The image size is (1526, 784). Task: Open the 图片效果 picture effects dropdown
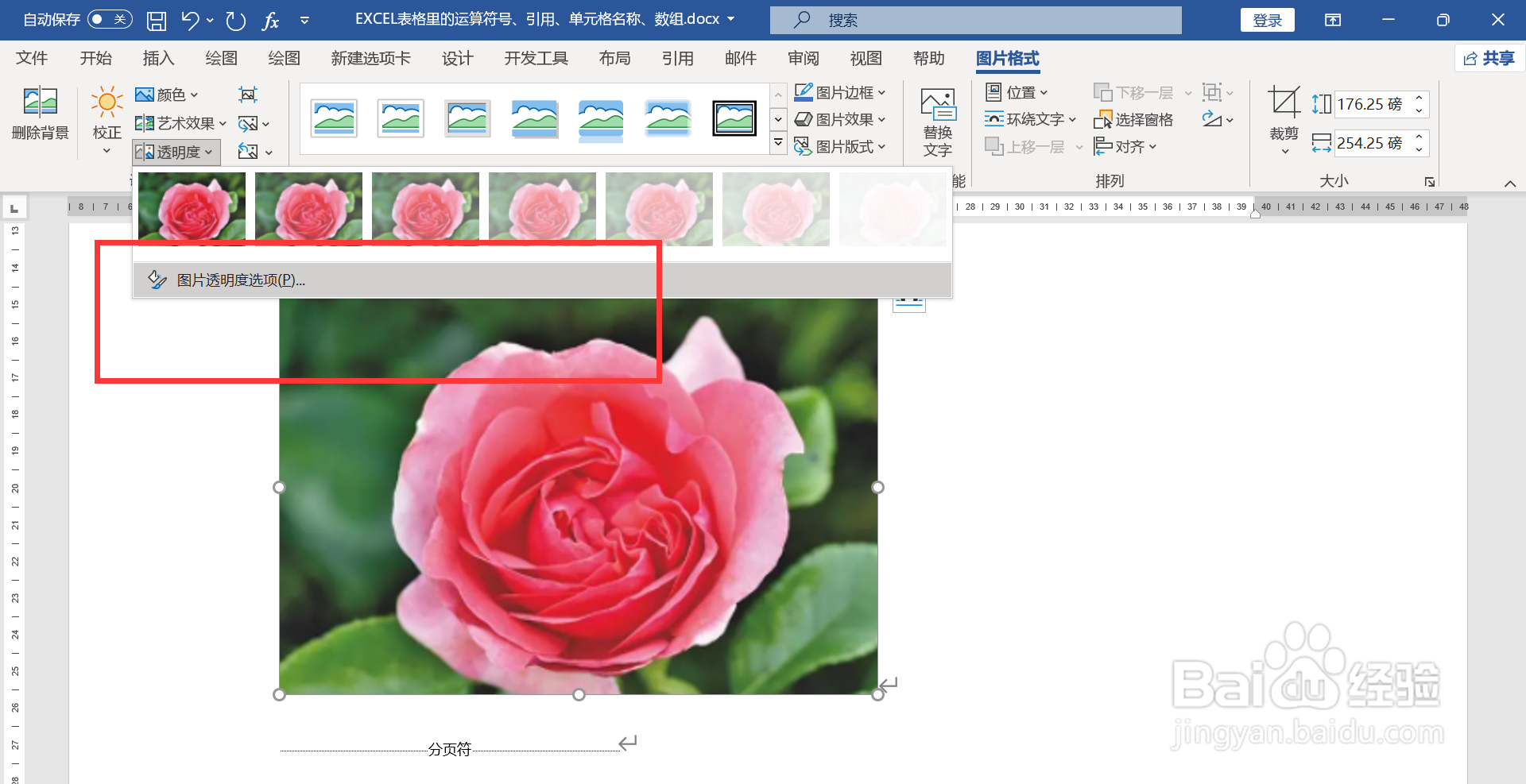(x=840, y=119)
